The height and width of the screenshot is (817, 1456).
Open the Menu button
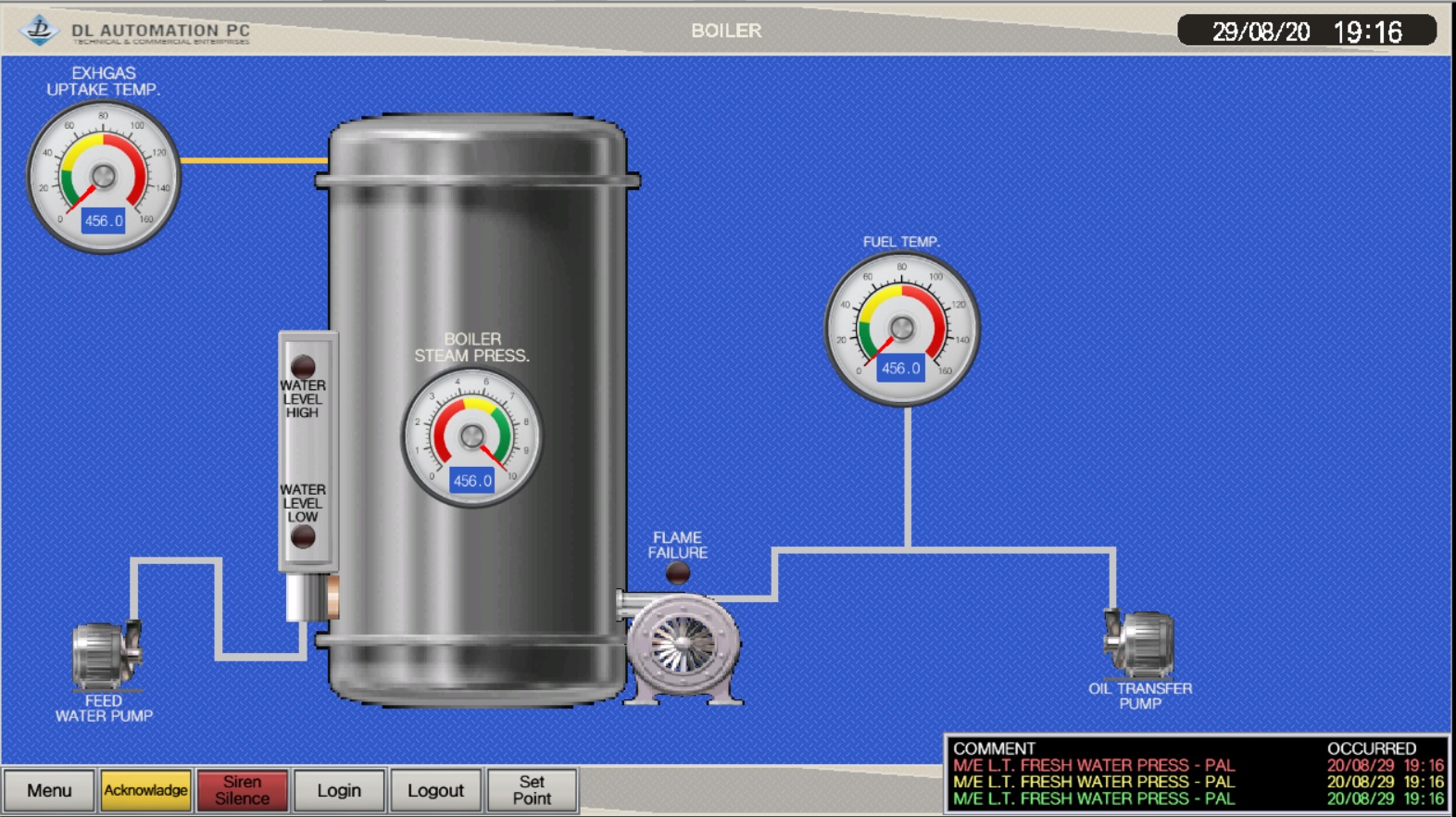[49, 790]
